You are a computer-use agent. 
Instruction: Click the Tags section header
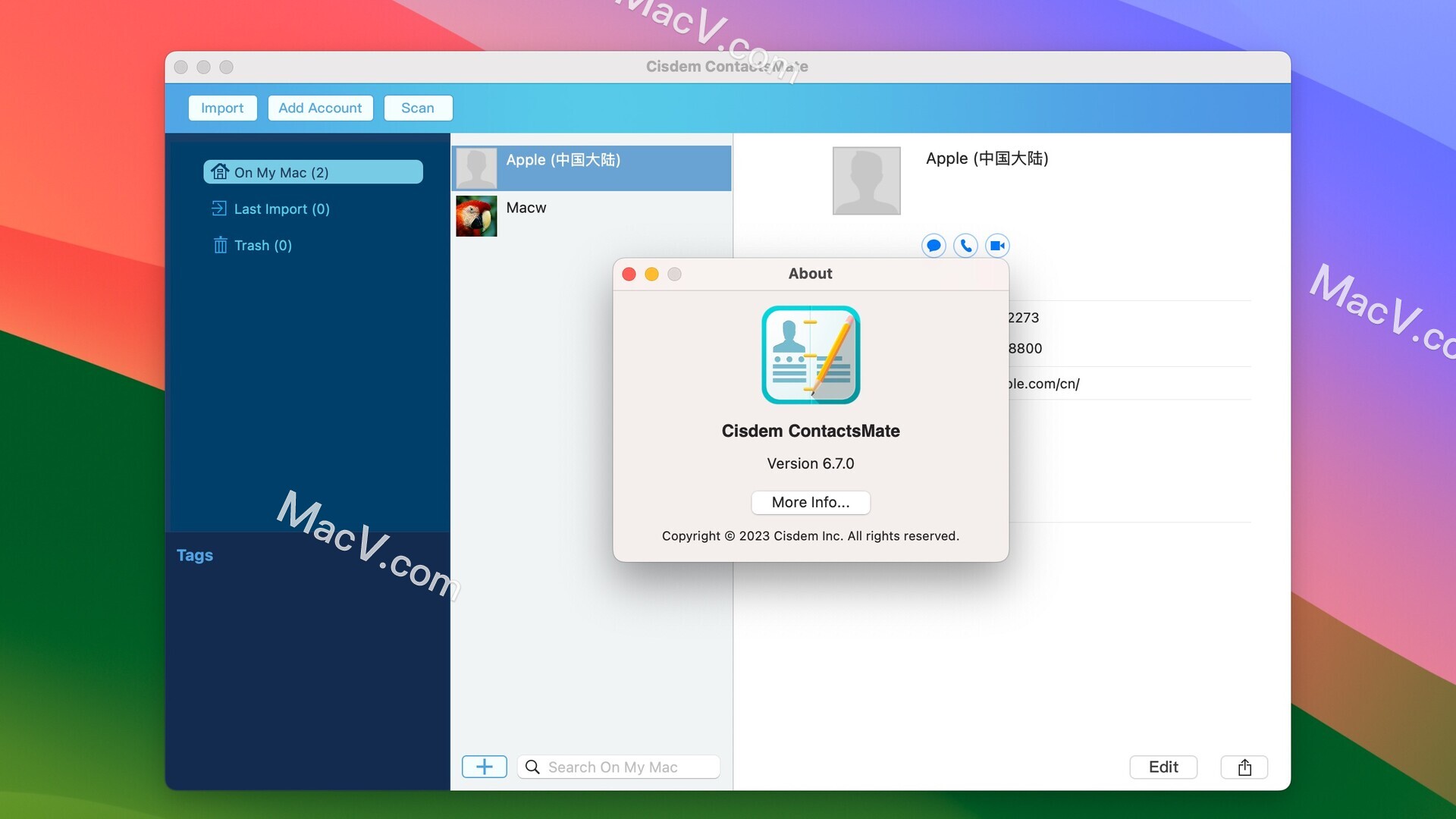point(195,555)
